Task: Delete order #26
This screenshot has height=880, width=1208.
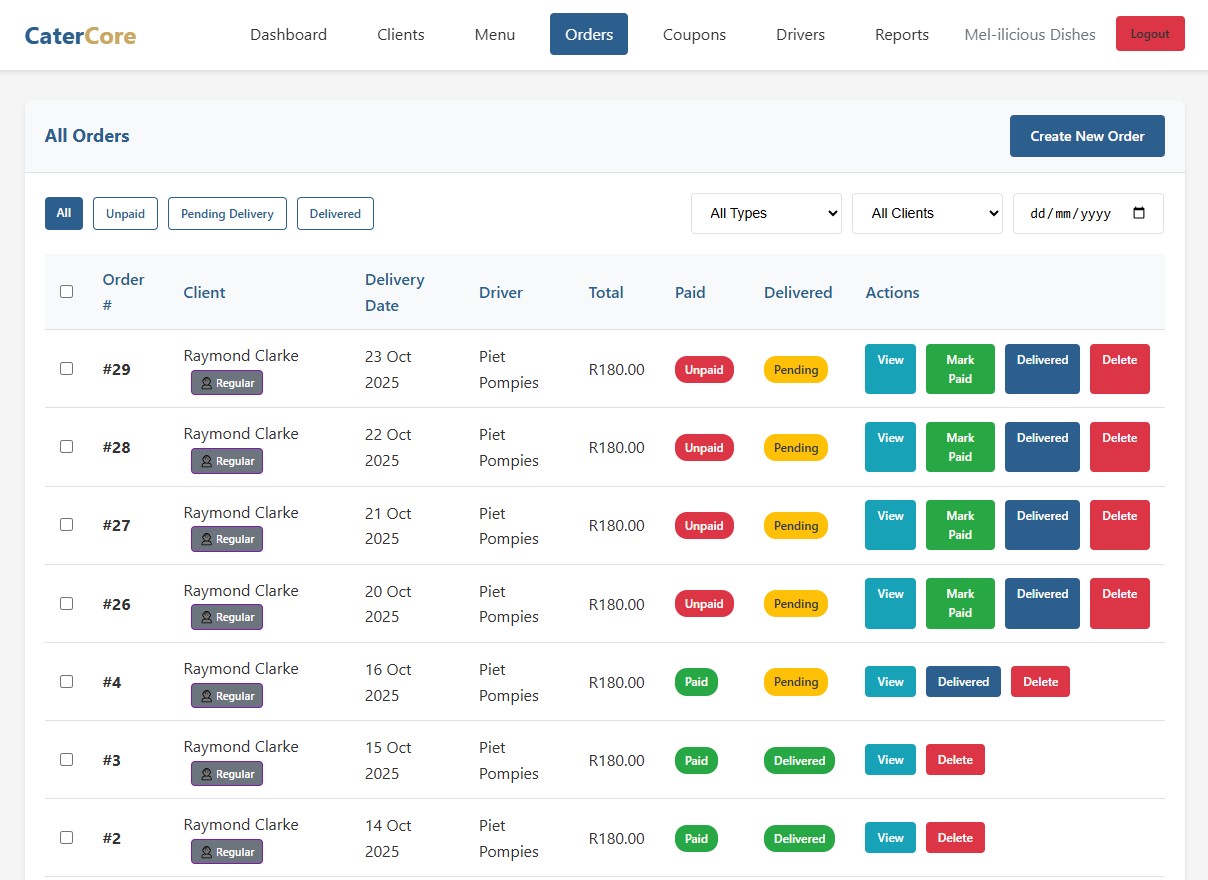Action: point(1119,603)
